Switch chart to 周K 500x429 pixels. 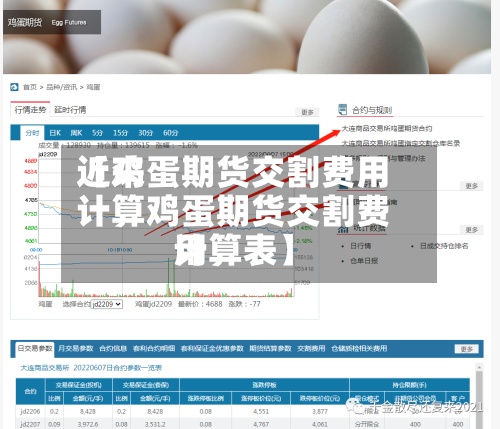coord(76,133)
